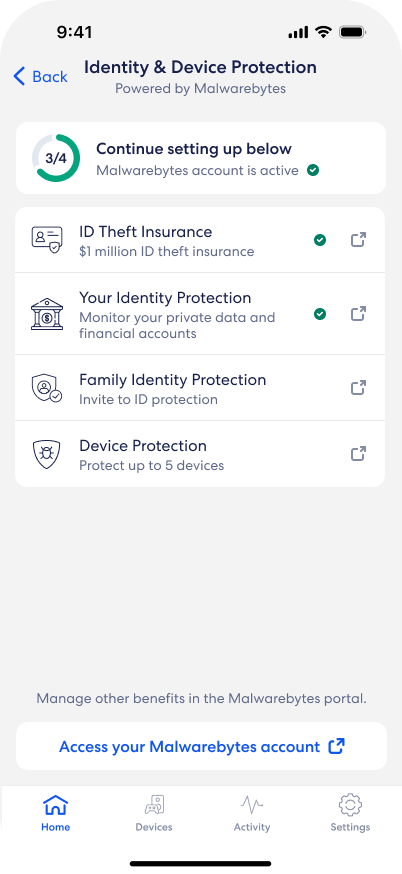The height and width of the screenshot is (874, 402).
Task: Click the bug shield Device Protection icon
Action: click(47, 454)
